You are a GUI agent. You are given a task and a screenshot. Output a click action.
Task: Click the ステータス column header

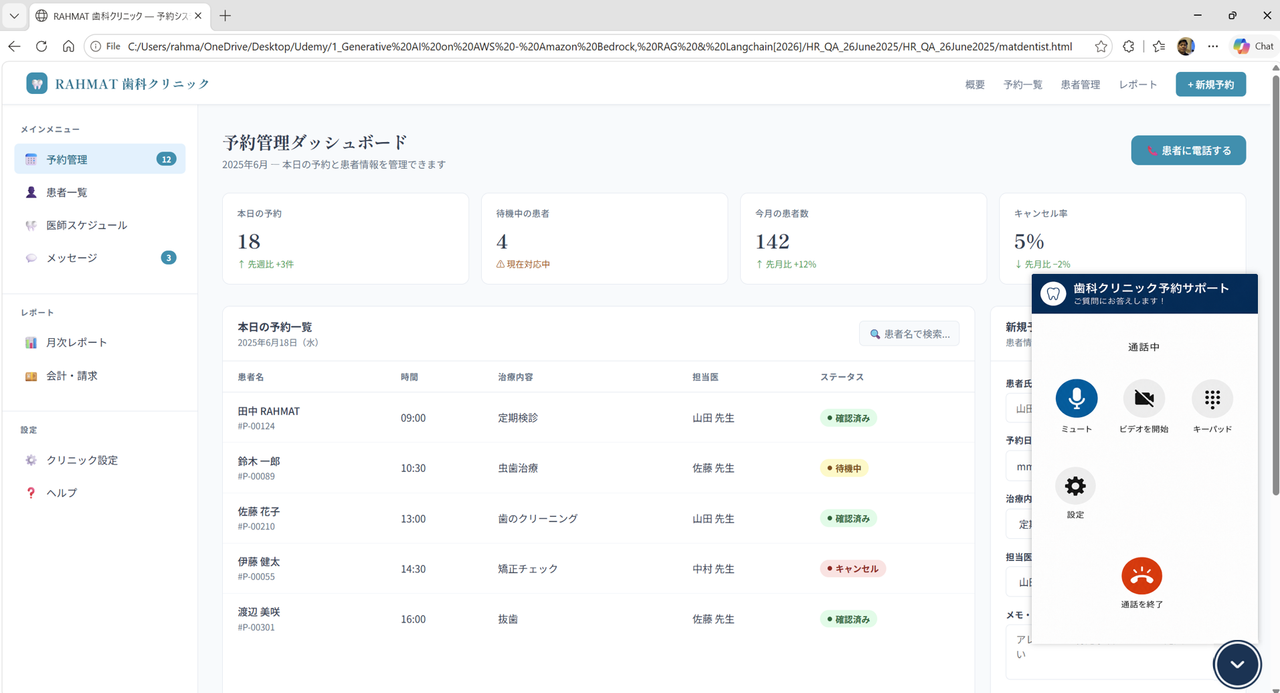click(x=842, y=377)
